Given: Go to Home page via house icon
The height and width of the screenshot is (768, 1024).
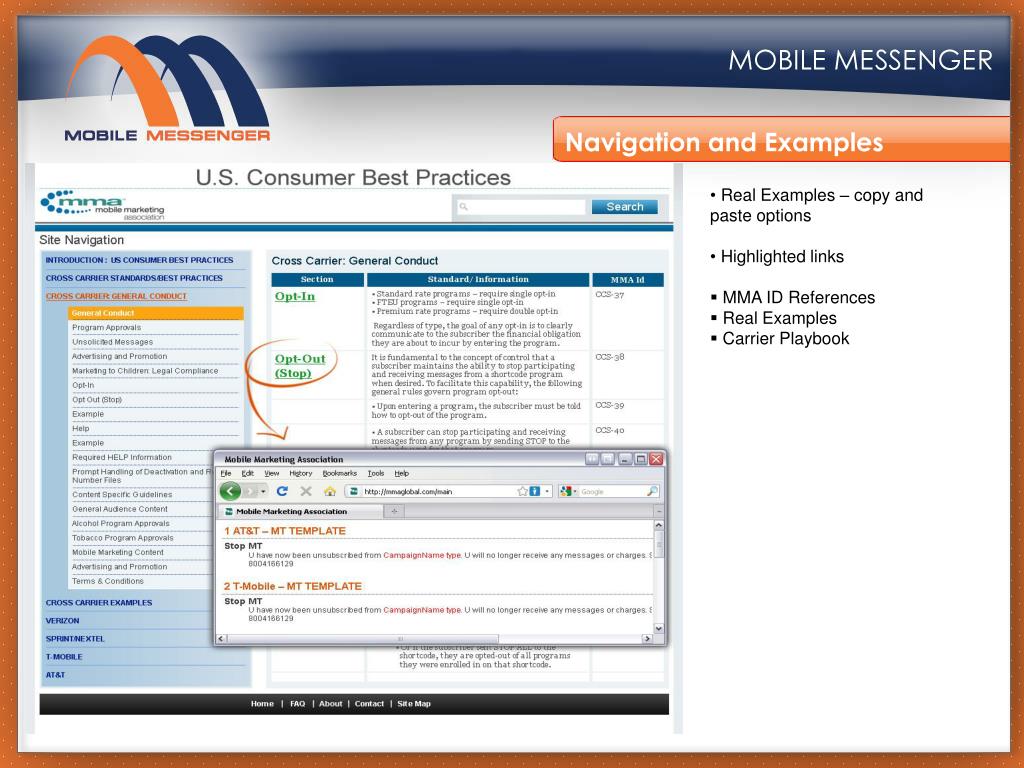Looking at the screenshot, I should click(330, 491).
